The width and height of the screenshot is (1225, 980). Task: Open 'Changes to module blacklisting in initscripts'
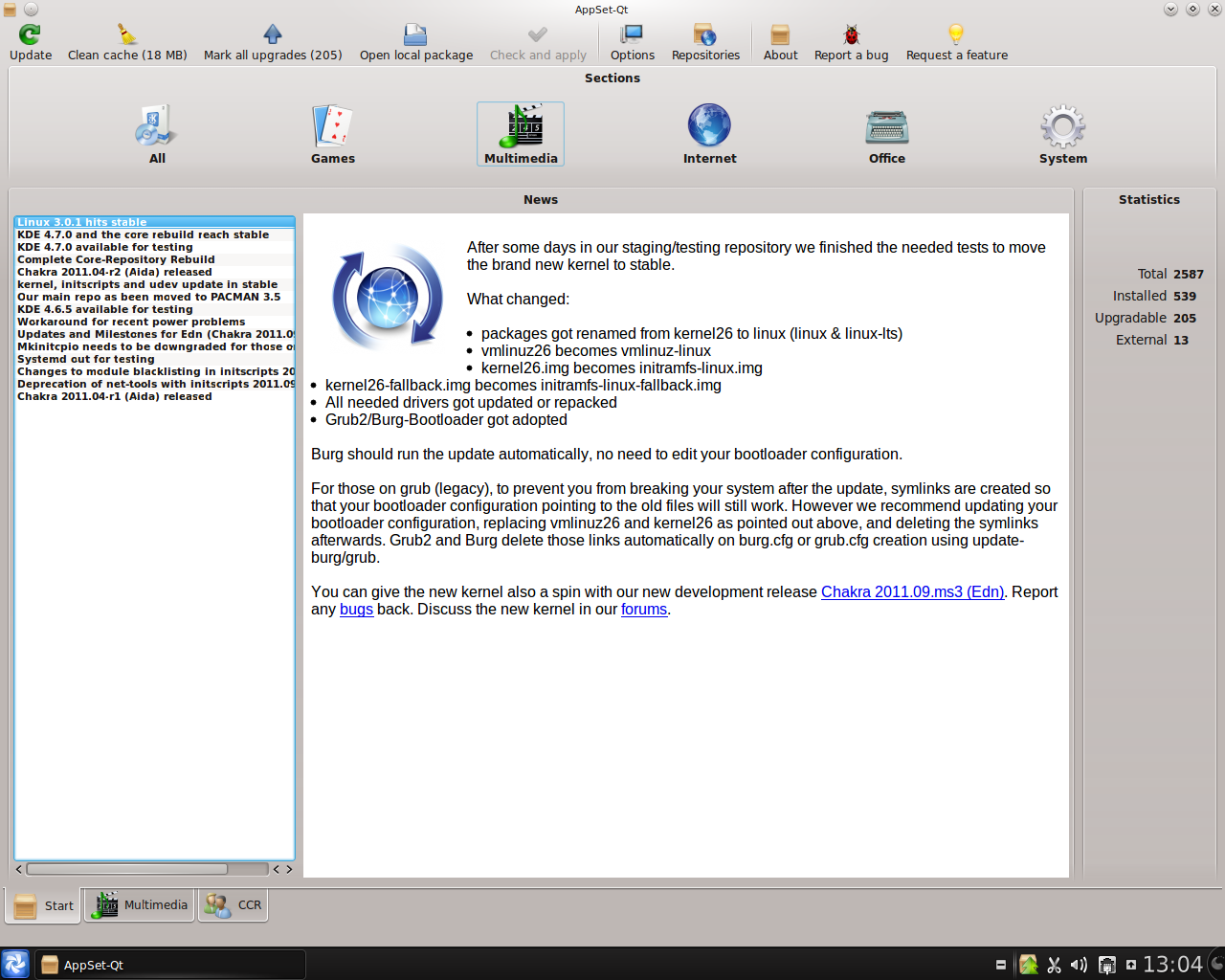tap(154, 371)
